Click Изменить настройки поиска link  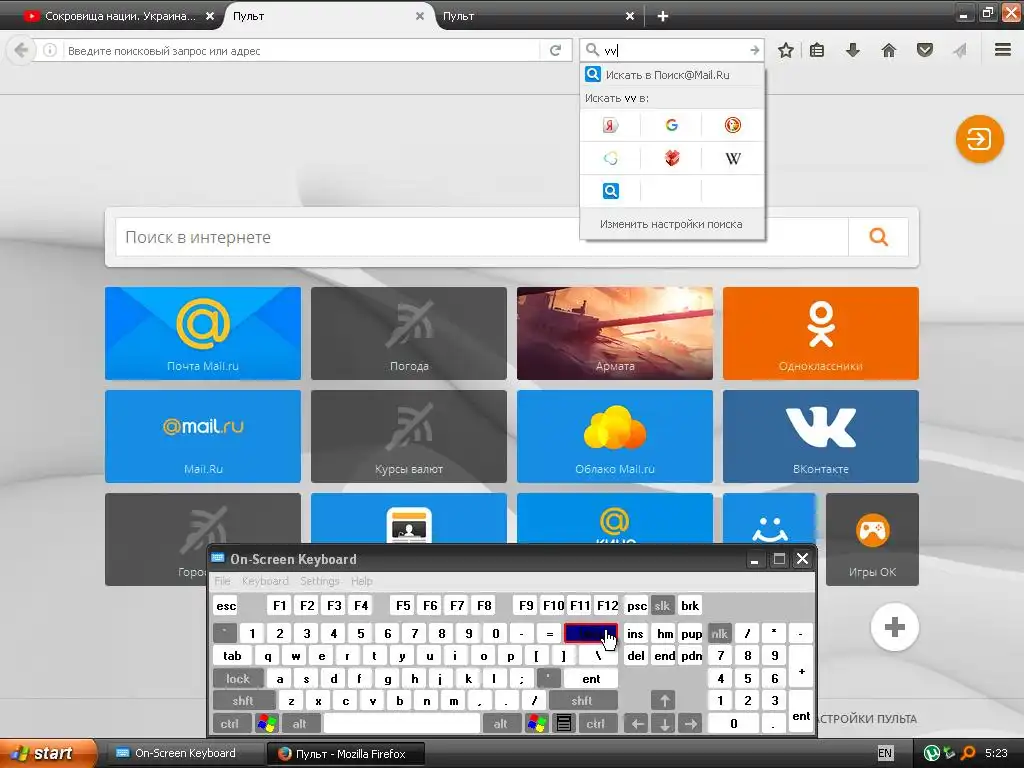point(671,224)
